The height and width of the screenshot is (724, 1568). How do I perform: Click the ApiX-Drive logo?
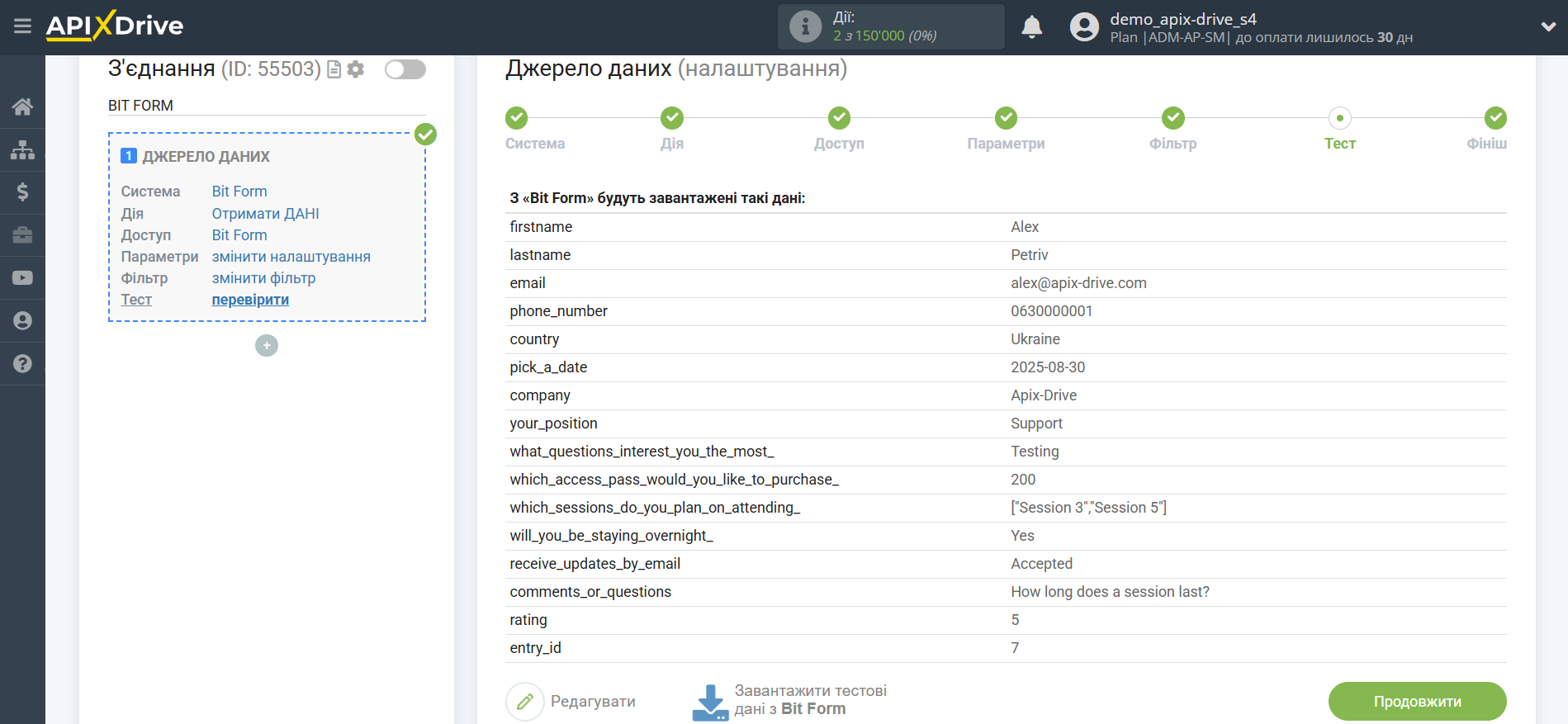coord(115,26)
